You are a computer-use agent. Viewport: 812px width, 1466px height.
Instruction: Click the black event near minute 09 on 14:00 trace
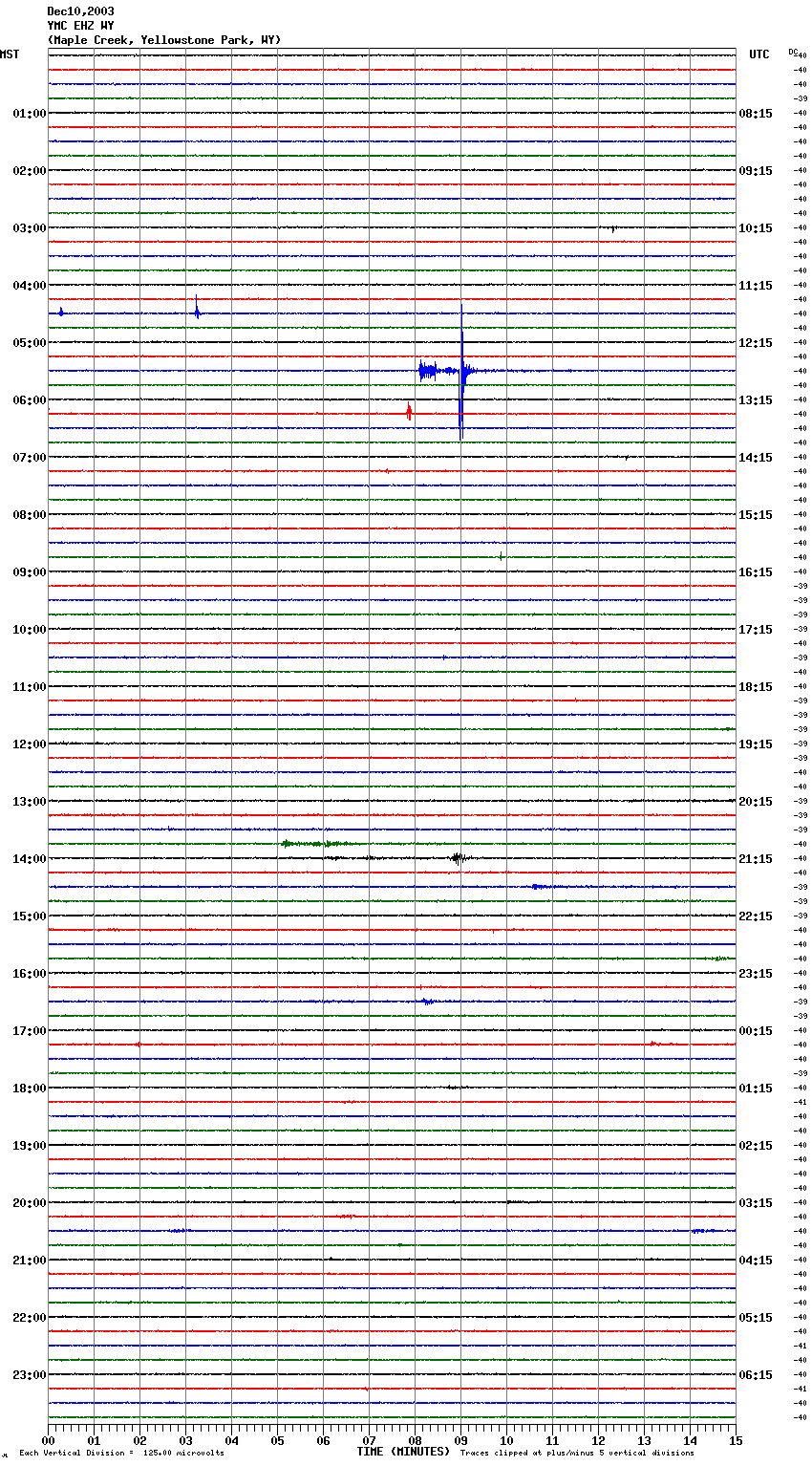pyautogui.click(x=459, y=858)
